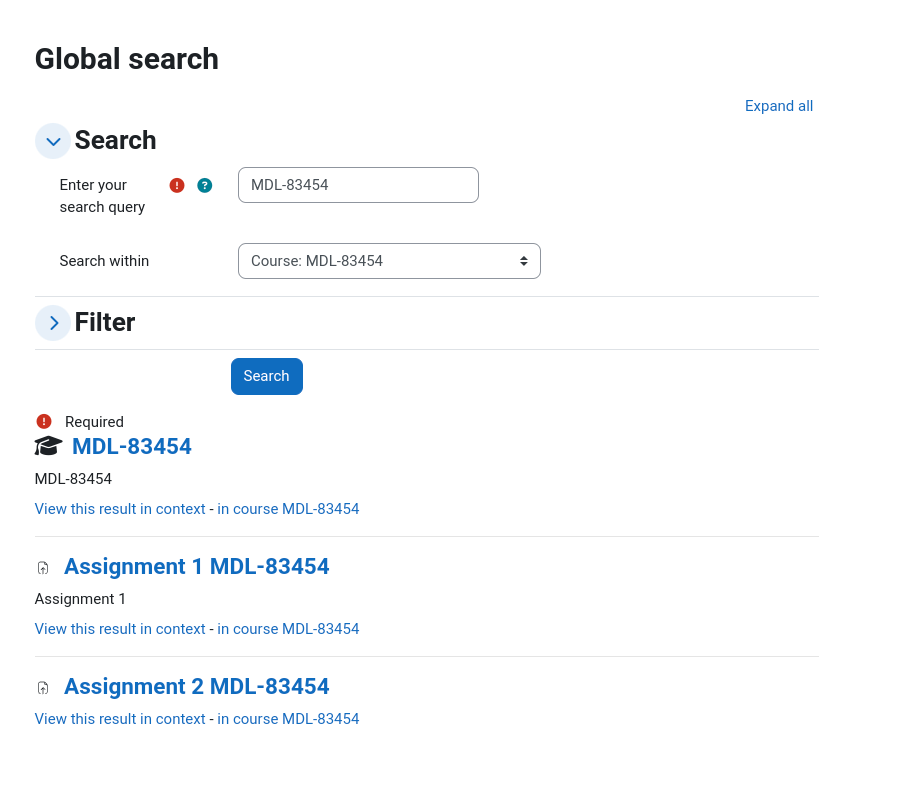The width and height of the screenshot is (913, 808).
Task: Expand the Filter section chevron
Action: tap(53, 323)
